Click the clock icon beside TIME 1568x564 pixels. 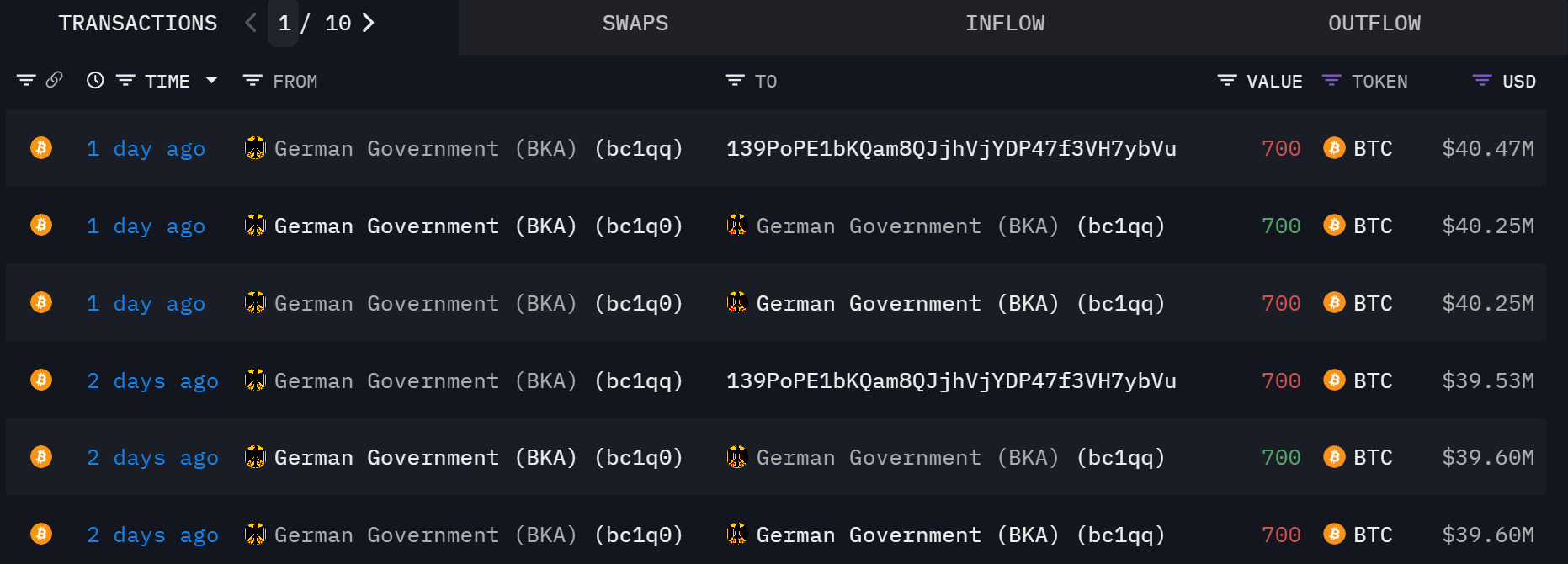(95, 80)
